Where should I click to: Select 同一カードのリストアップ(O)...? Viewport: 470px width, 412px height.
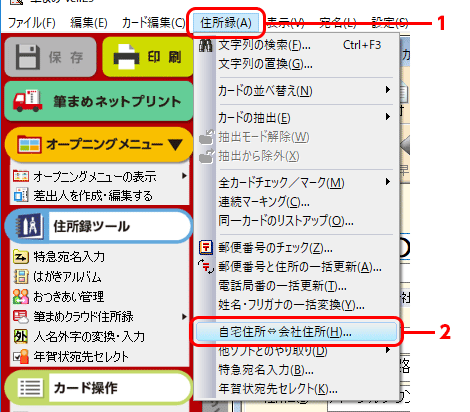(x=297, y=221)
